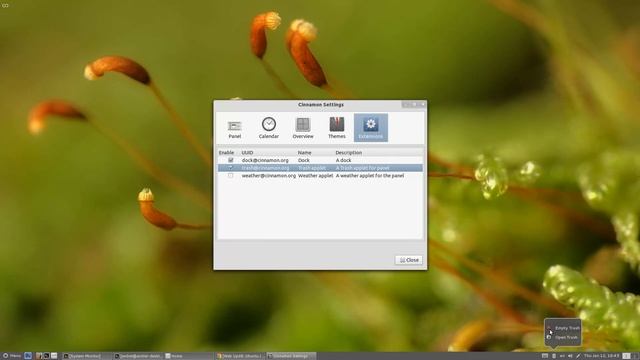The width and height of the screenshot is (640, 360).
Task: Switch to the Overview settings section
Action: [303, 129]
